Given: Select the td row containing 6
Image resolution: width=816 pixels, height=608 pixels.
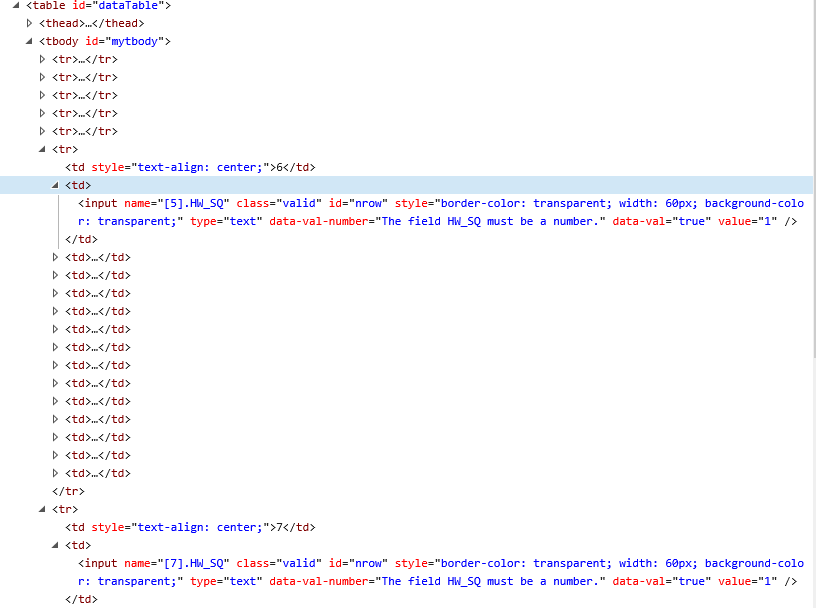Looking at the screenshot, I should (190, 167).
